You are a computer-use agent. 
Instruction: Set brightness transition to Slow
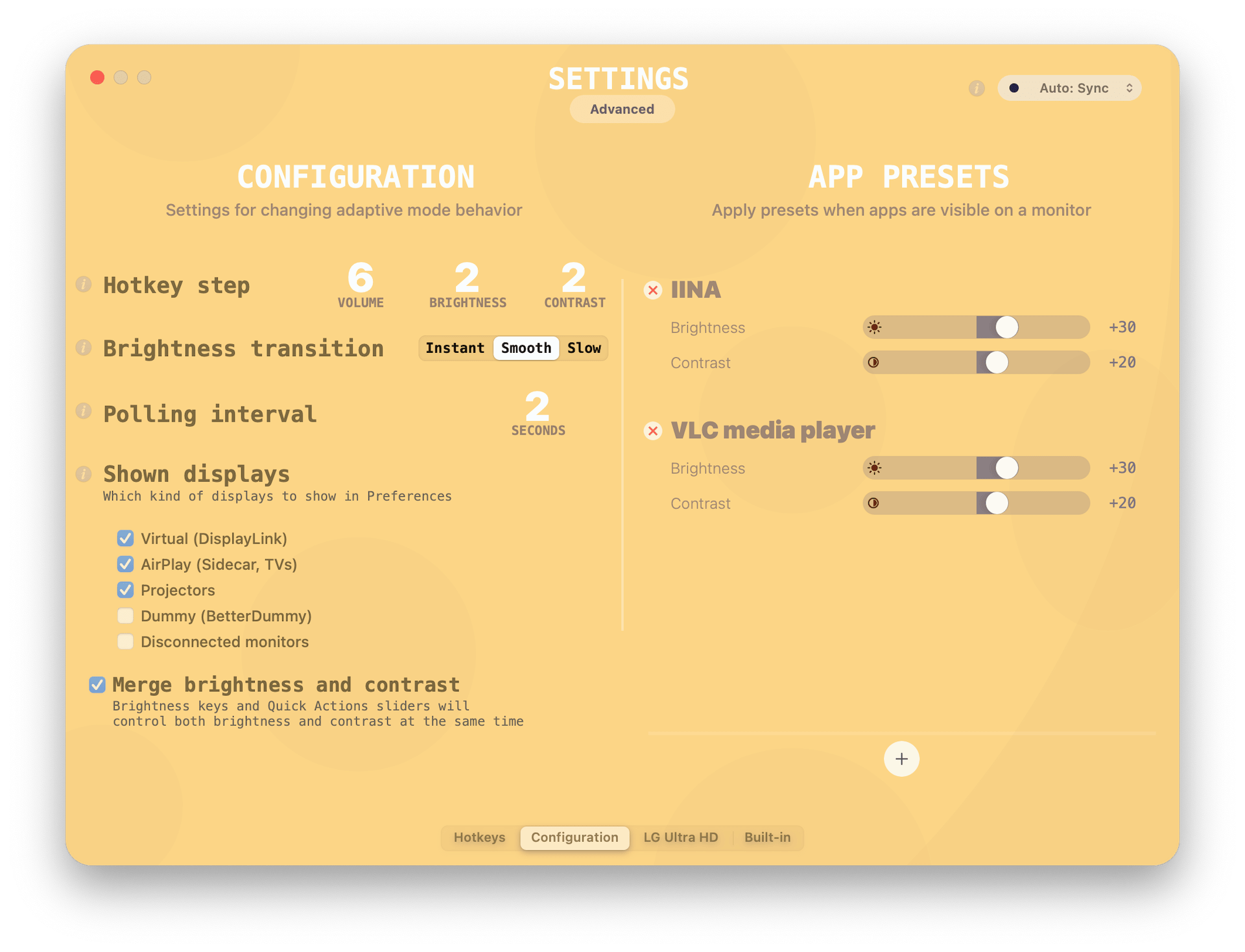(584, 348)
